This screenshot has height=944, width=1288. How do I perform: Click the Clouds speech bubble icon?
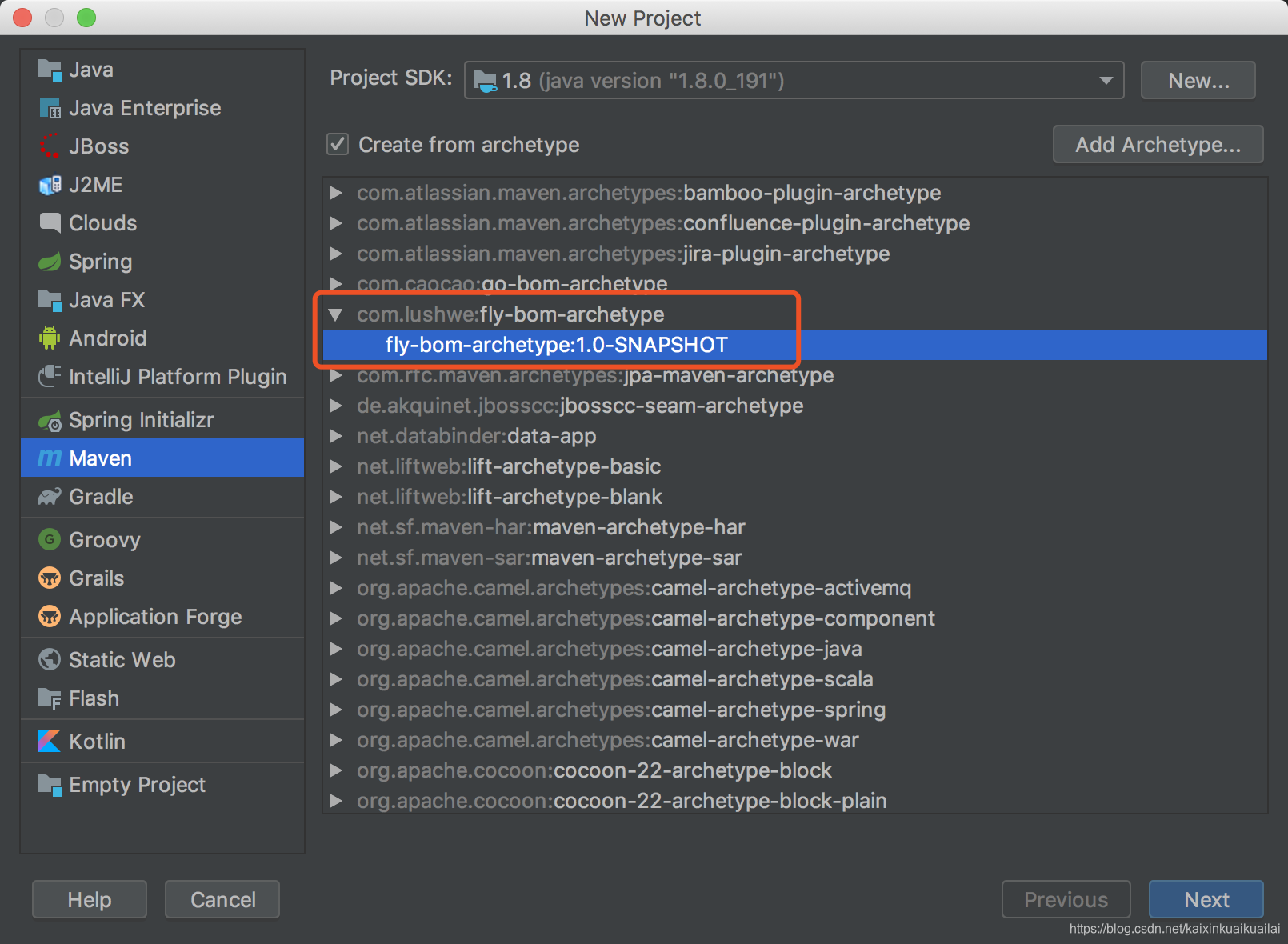click(50, 223)
